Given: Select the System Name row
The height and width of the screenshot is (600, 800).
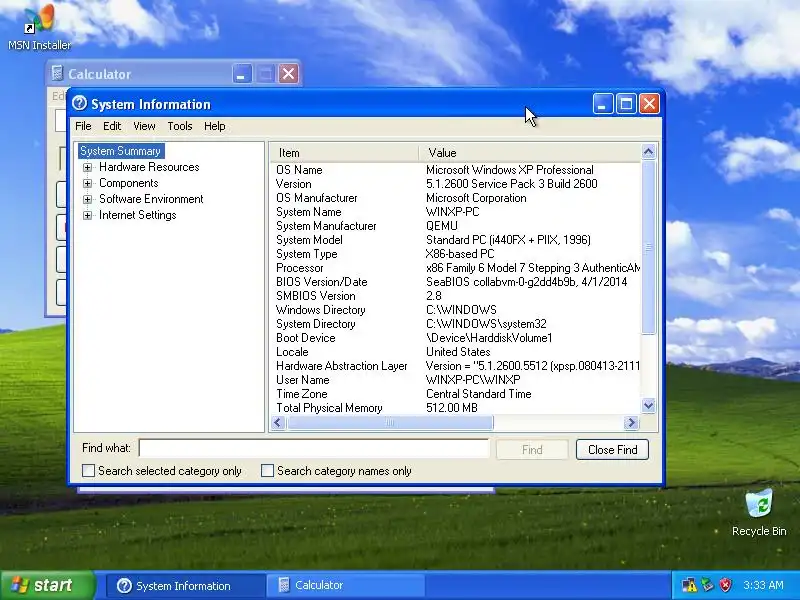Looking at the screenshot, I should coord(455,212).
